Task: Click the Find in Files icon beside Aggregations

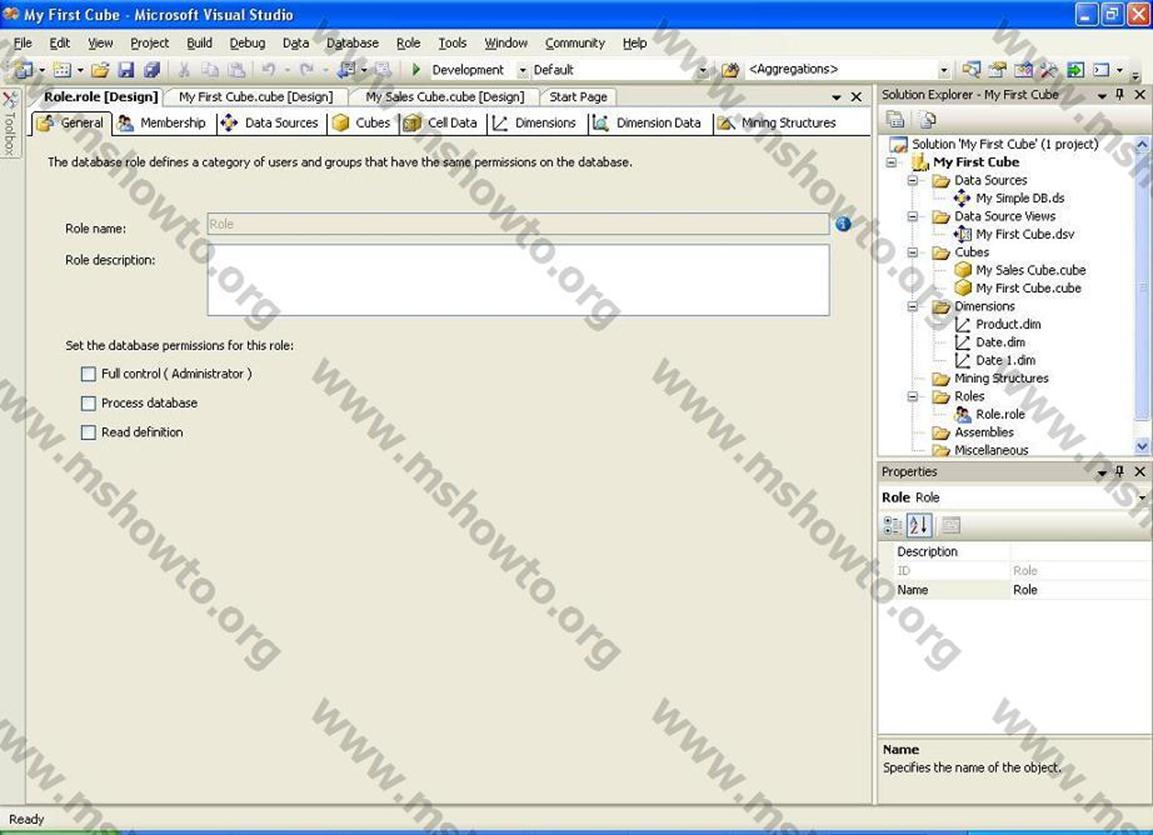Action: pos(730,70)
